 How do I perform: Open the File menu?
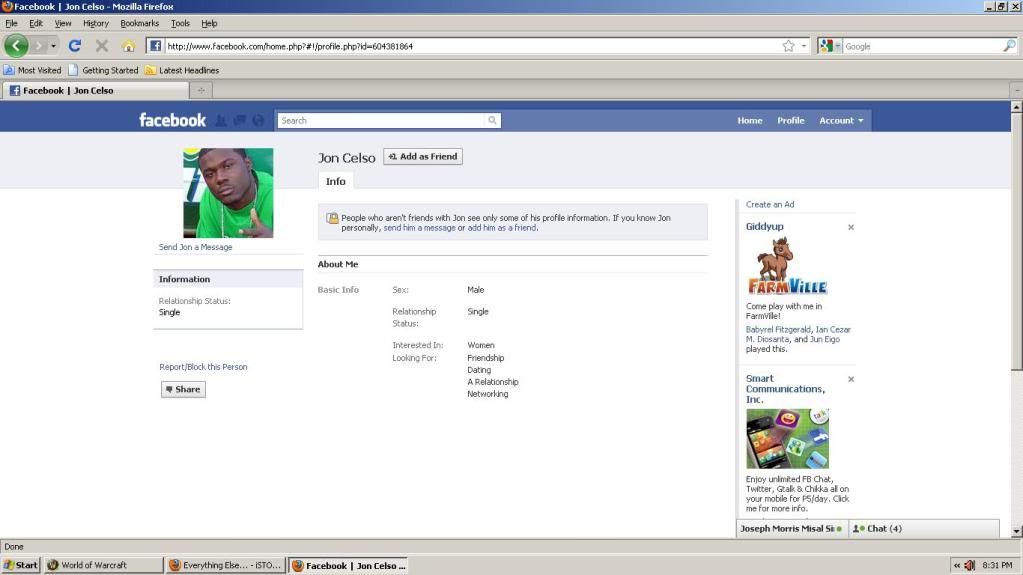(11, 23)
